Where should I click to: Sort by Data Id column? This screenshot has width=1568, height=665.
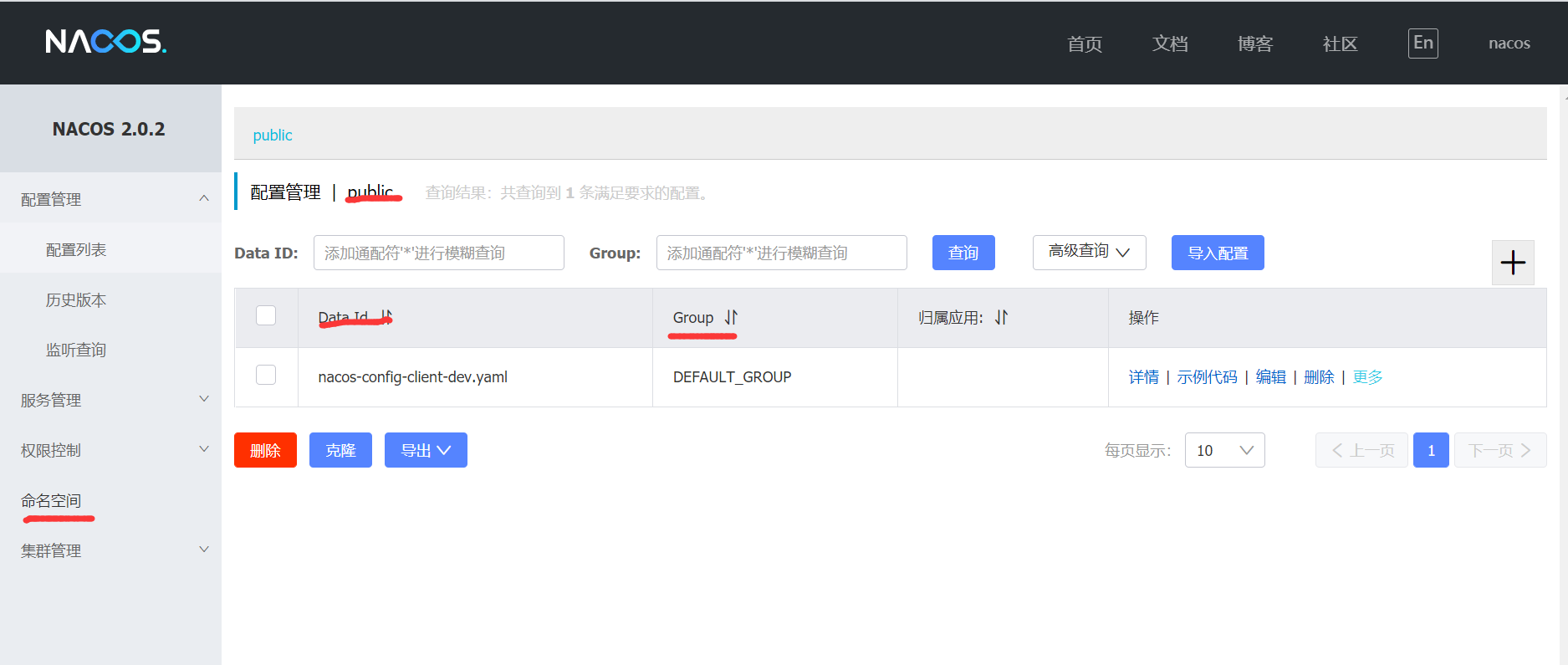[386, 317]
